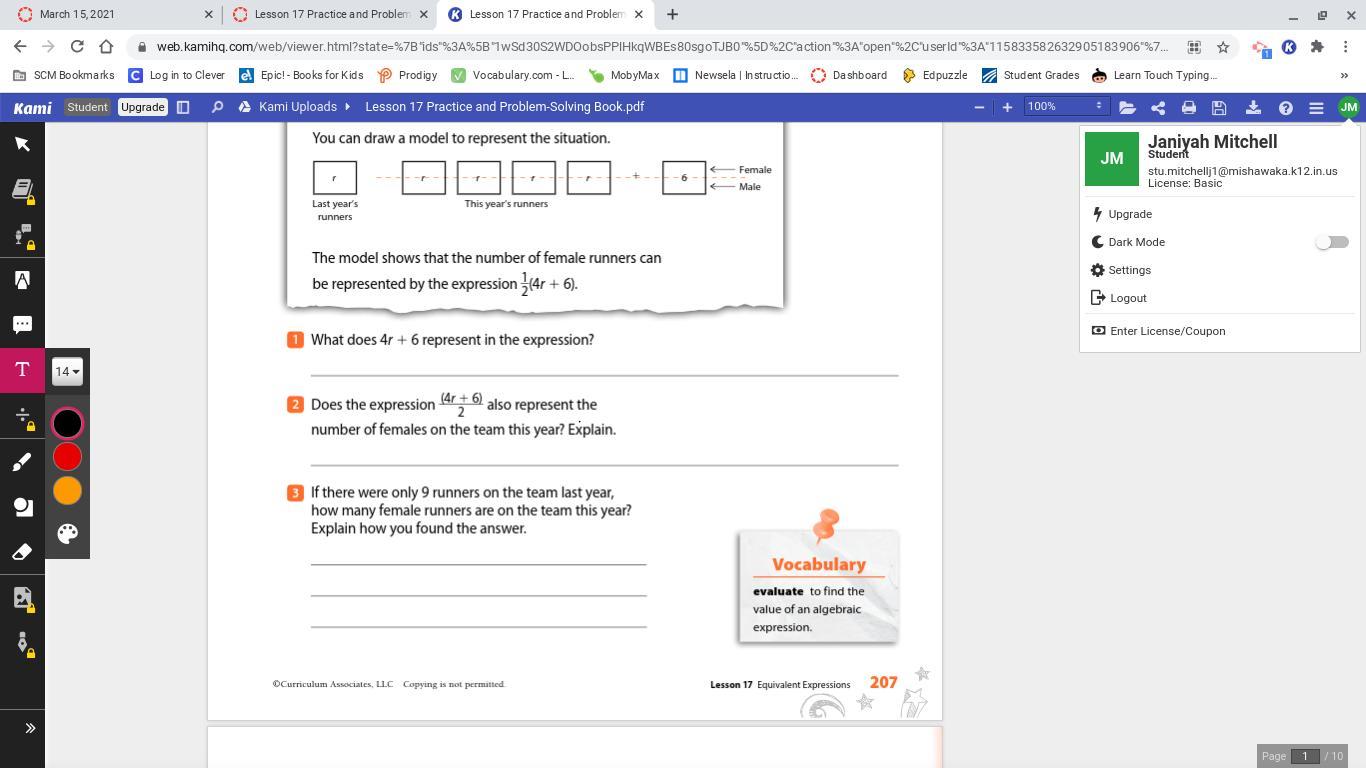Click the Google Drive location icon

pos(244,107)
